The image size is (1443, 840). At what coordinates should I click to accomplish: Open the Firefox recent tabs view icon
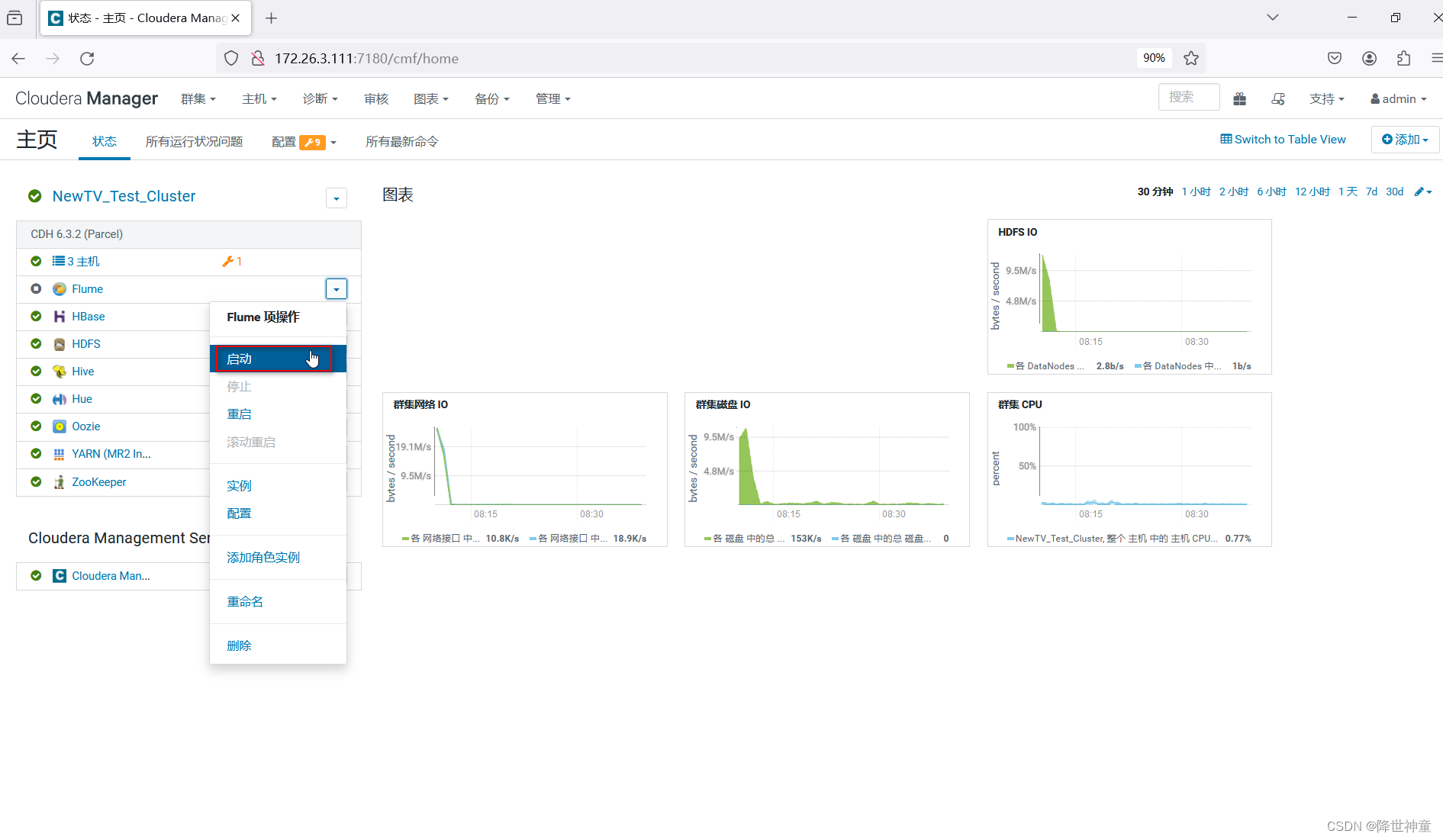coord(14,18)
